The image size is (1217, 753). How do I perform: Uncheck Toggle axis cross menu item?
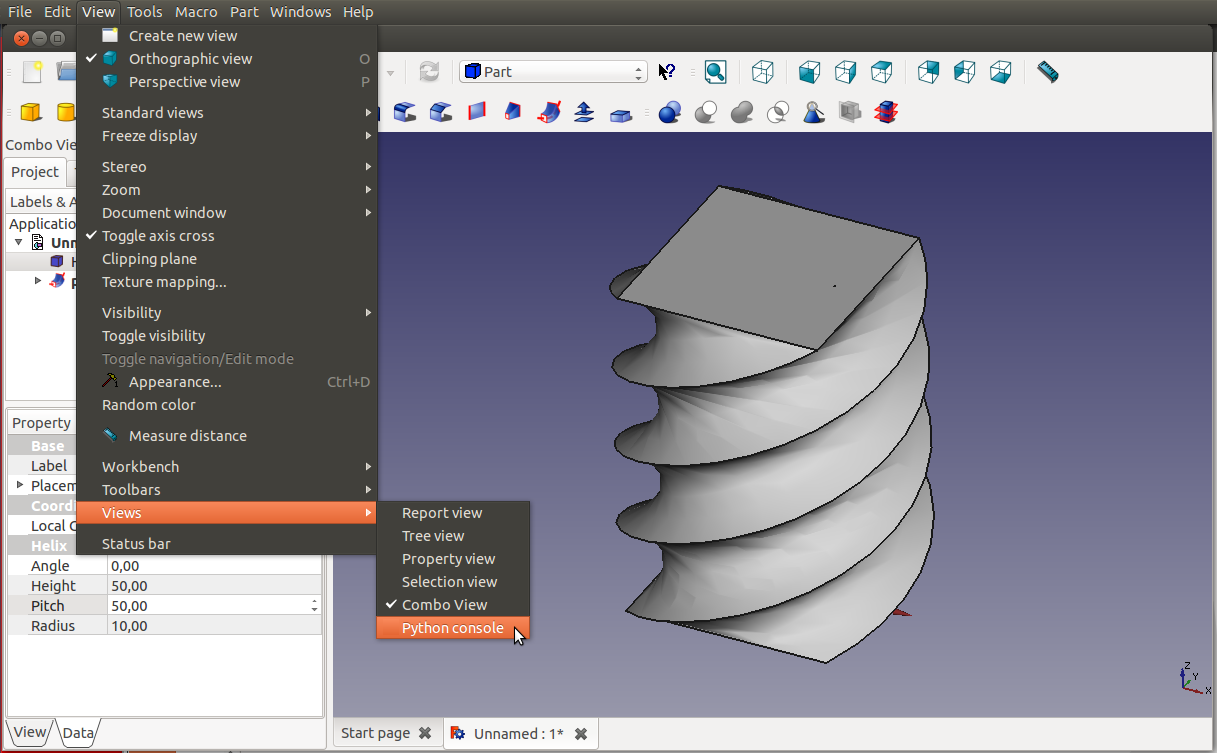coord(158,236)
